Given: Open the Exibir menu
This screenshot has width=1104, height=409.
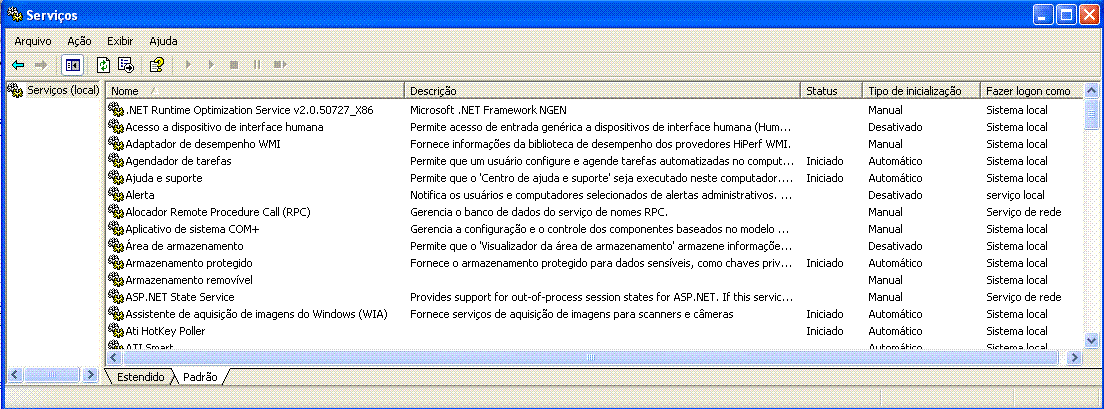Looking at the screenshot, I should coord(120,41).
